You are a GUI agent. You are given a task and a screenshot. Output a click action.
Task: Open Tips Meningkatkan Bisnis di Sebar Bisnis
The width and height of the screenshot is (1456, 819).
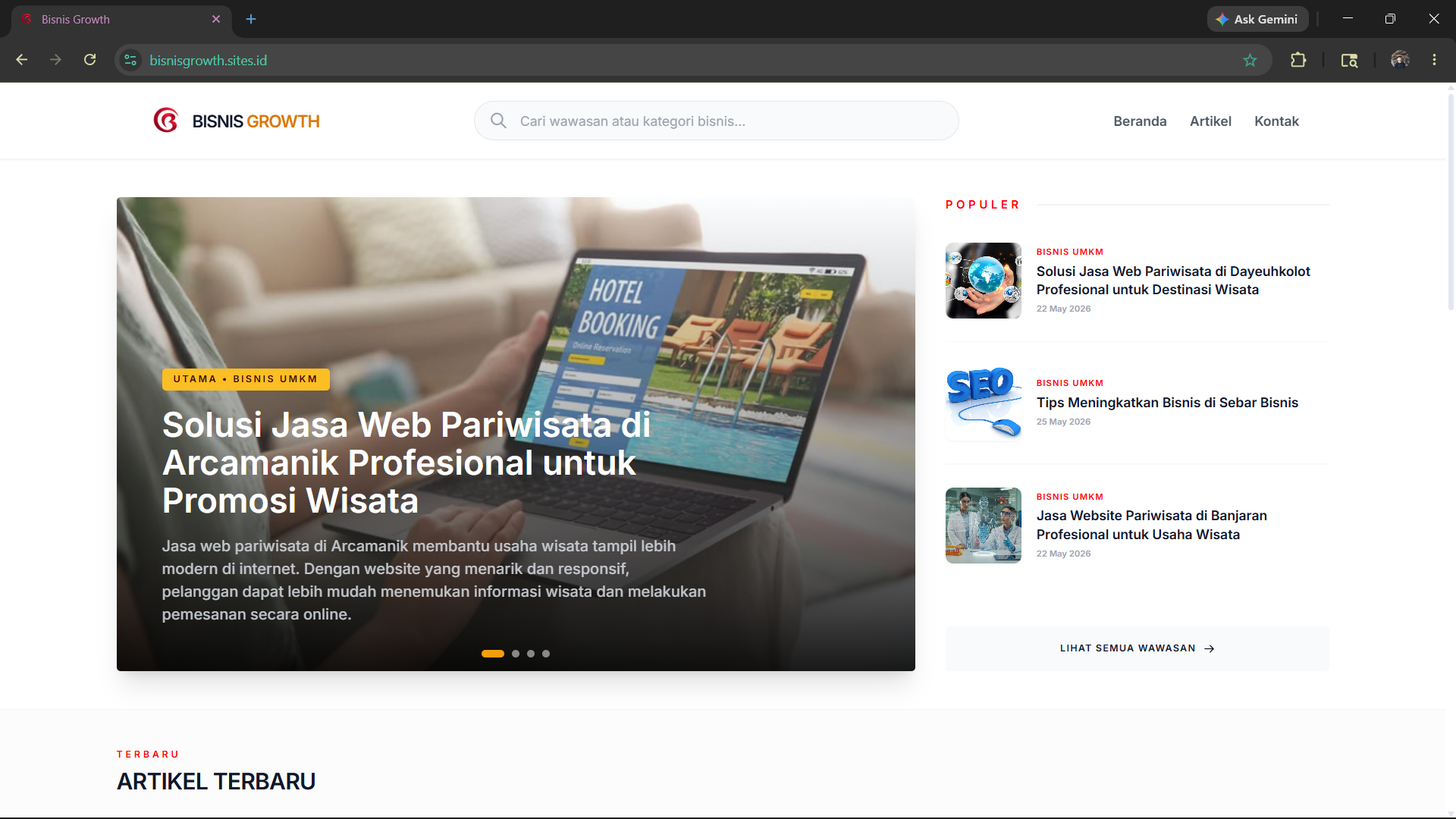[x=1168, y=403]
